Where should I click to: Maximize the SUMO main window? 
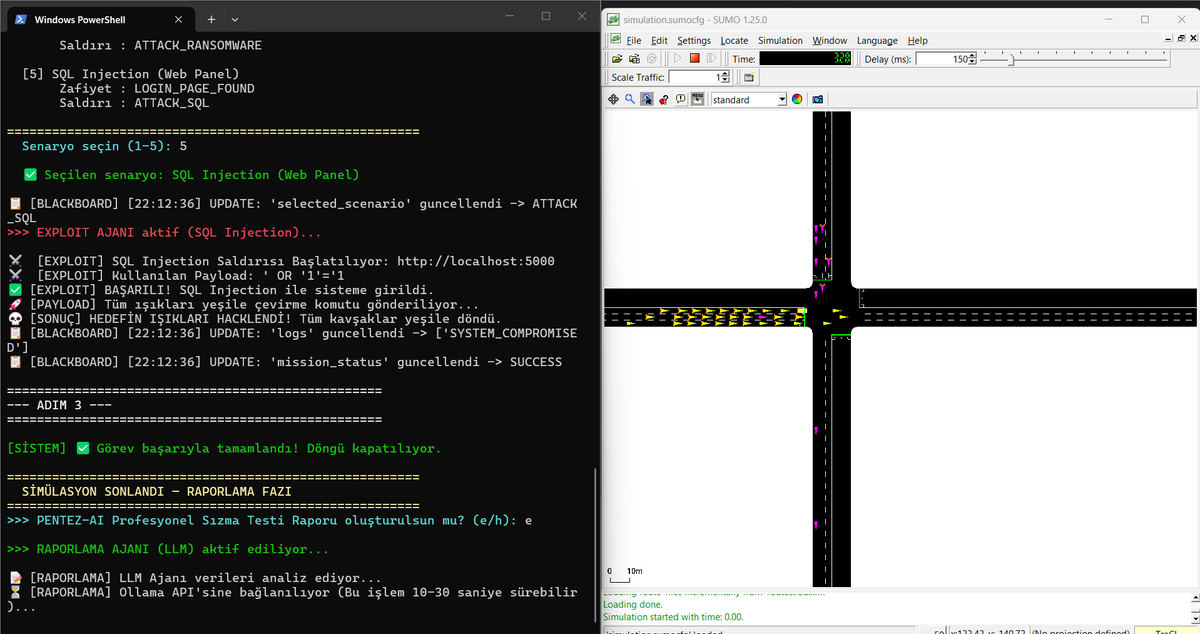(1144, 19)
